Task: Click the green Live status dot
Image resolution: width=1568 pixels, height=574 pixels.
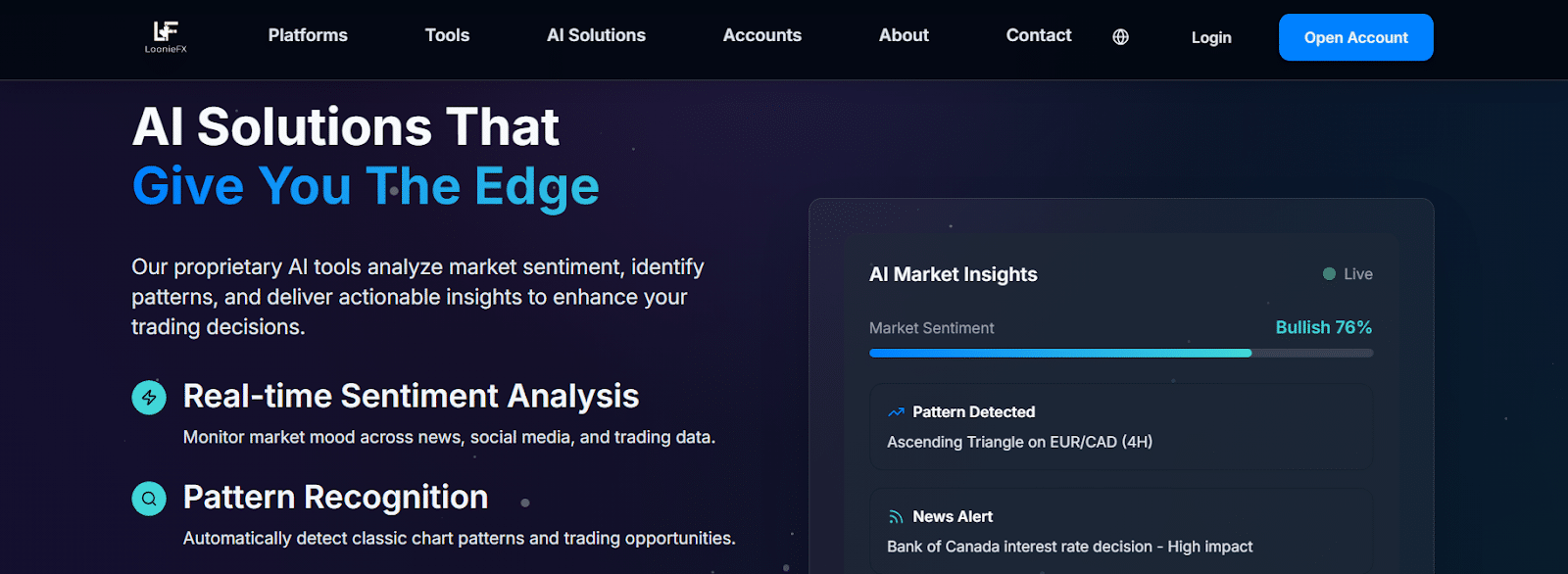Action: click(1329, 274)
